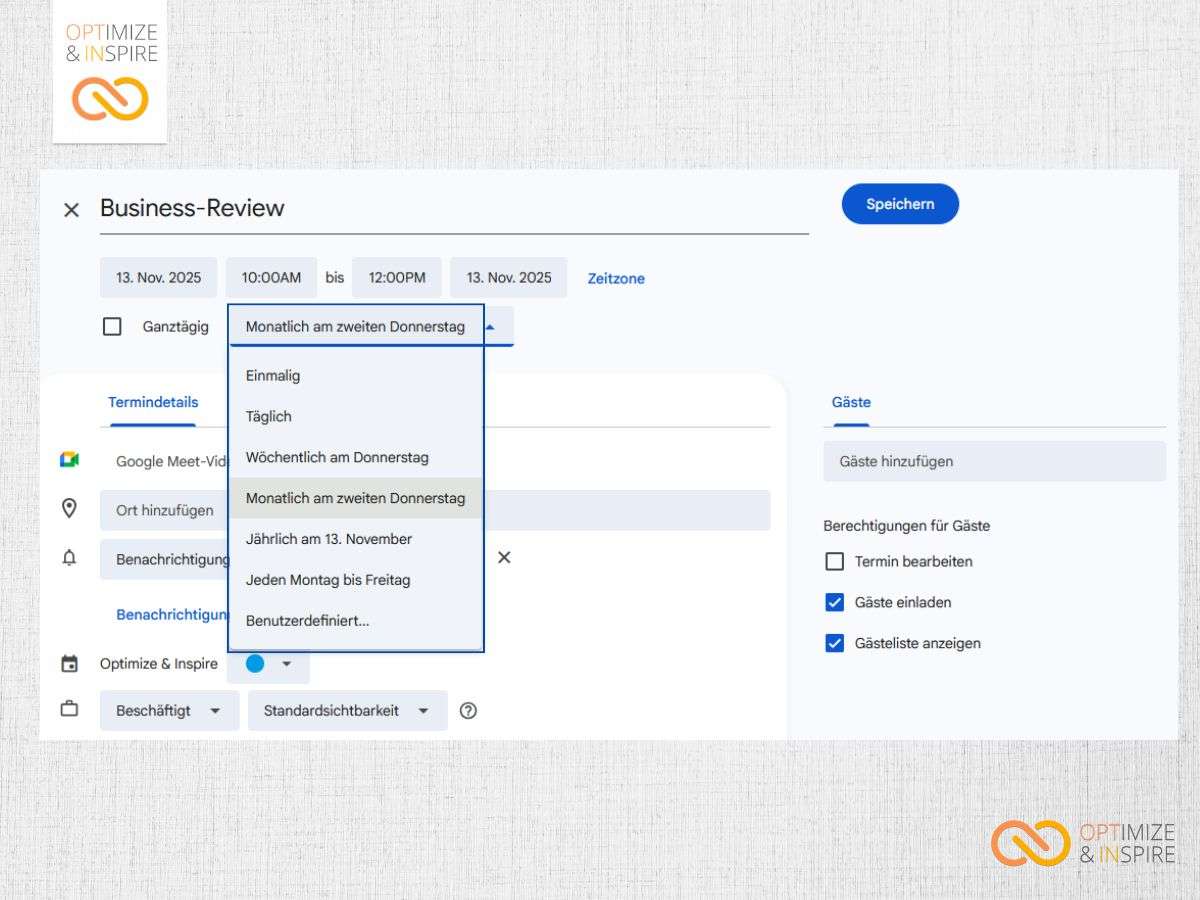Close the event editor with X
The height and width of the screenshot is (900, 1200).
click(x=71, y=209)
